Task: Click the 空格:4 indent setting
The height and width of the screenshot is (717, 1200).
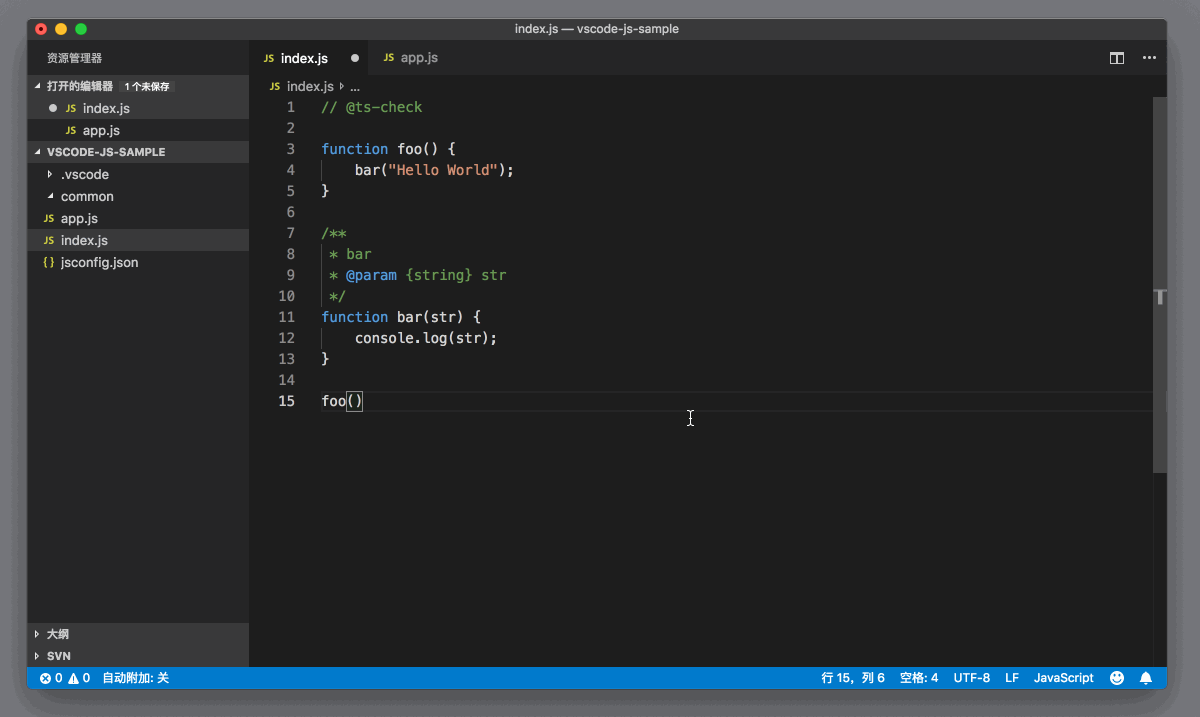Action: coord(918,677)
